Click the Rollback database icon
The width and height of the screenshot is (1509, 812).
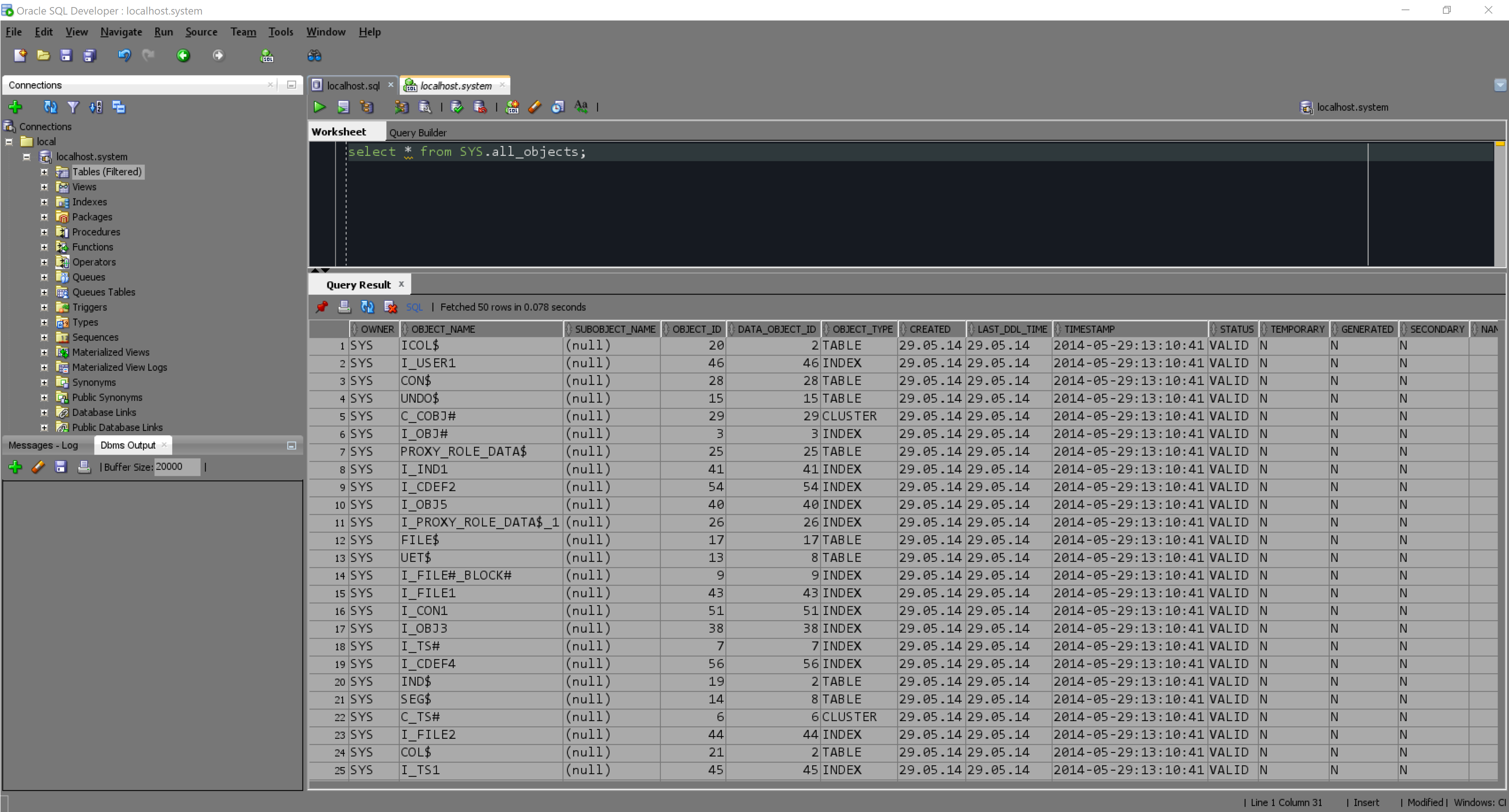pos(480,107)
